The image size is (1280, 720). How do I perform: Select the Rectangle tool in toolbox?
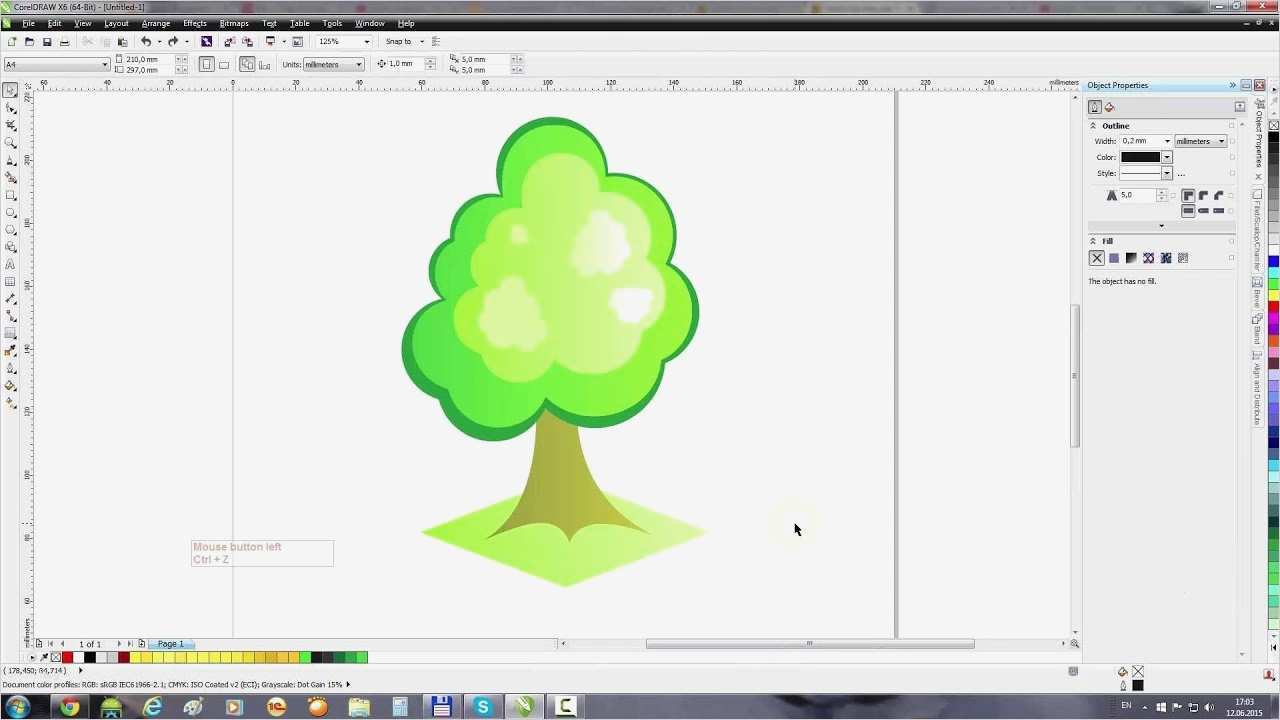pos(11,195)
